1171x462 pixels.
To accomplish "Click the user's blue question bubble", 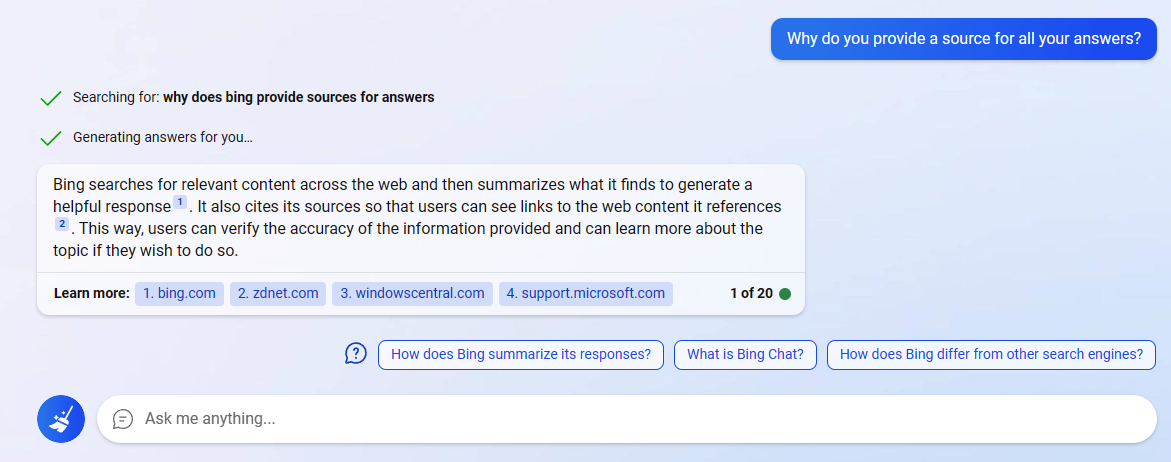I will click(963, 39).
